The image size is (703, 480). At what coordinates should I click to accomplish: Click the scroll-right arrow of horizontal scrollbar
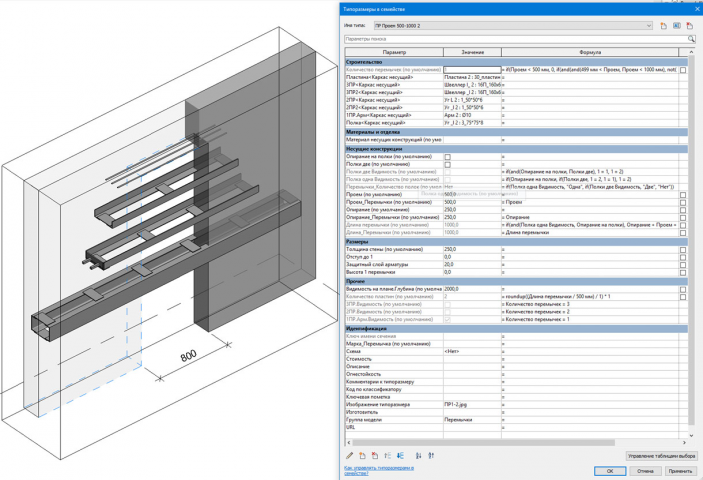(x=684, y=442)
